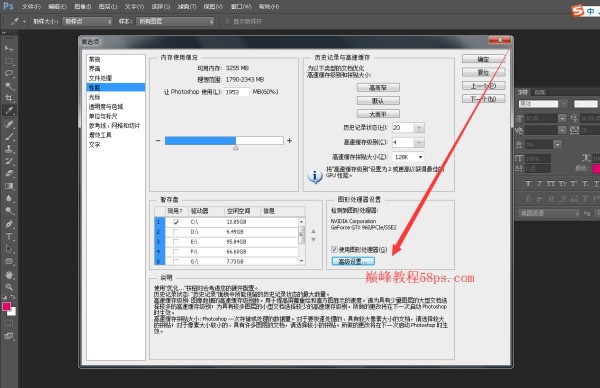Click the Sogou input method icon

[577, 11]
